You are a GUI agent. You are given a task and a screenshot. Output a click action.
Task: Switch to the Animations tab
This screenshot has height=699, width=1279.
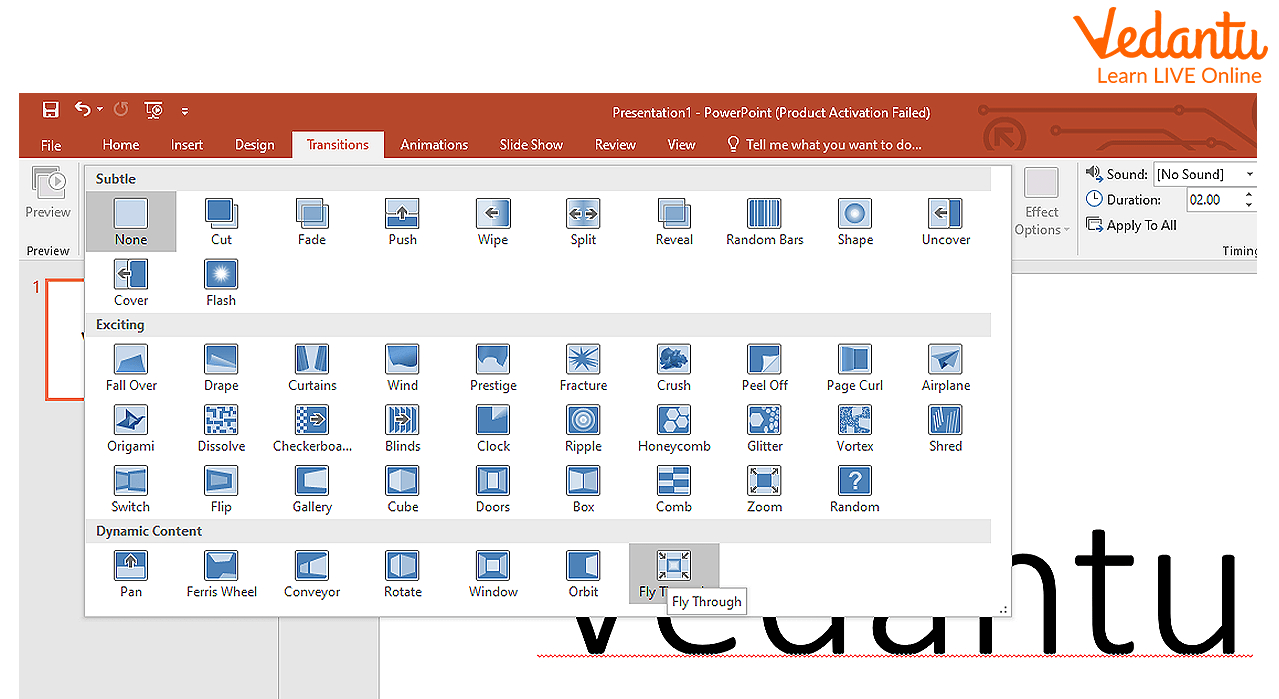click(x=434, y=145)
